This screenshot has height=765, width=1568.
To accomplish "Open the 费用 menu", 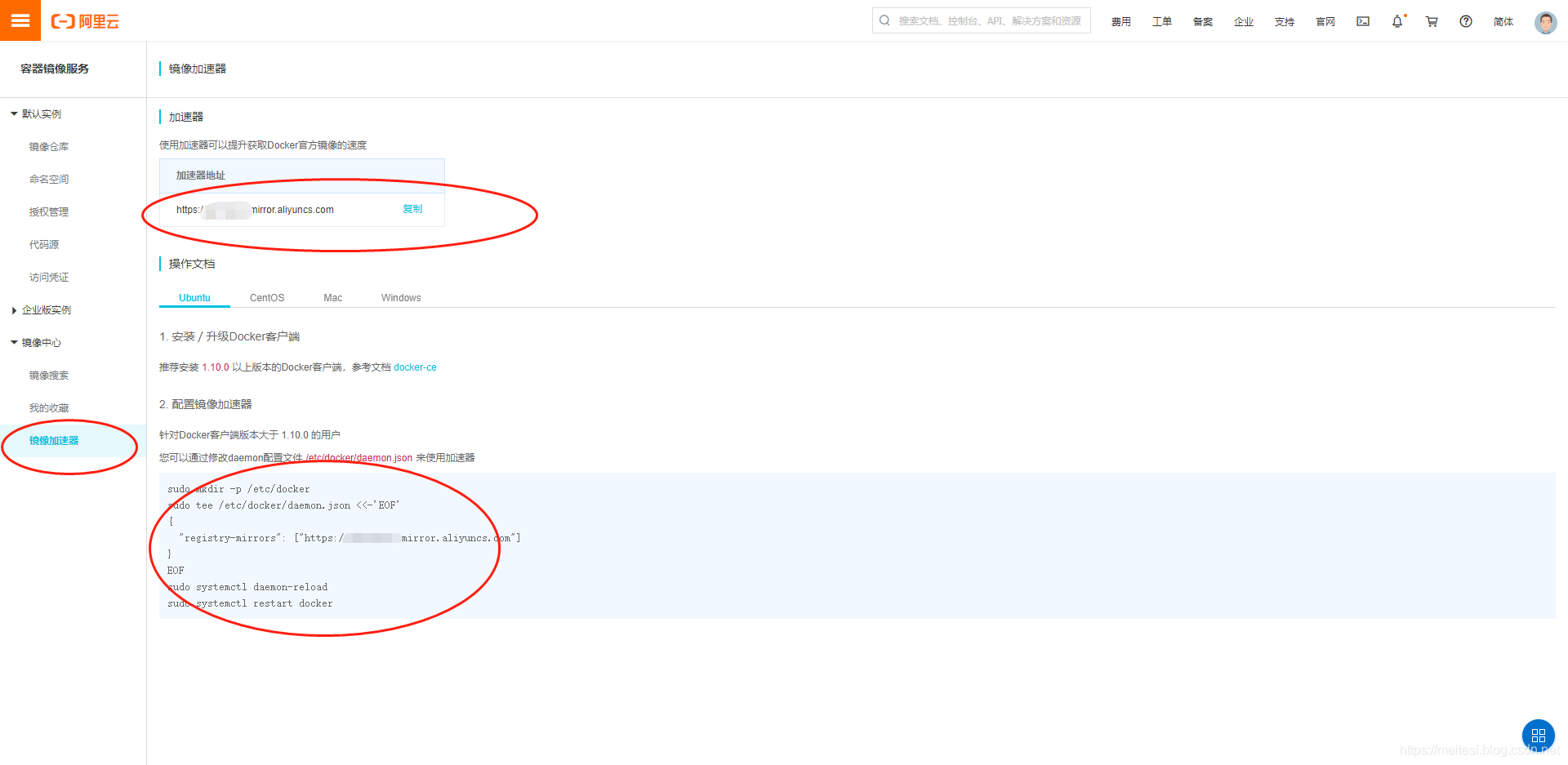I will 1121,22.
